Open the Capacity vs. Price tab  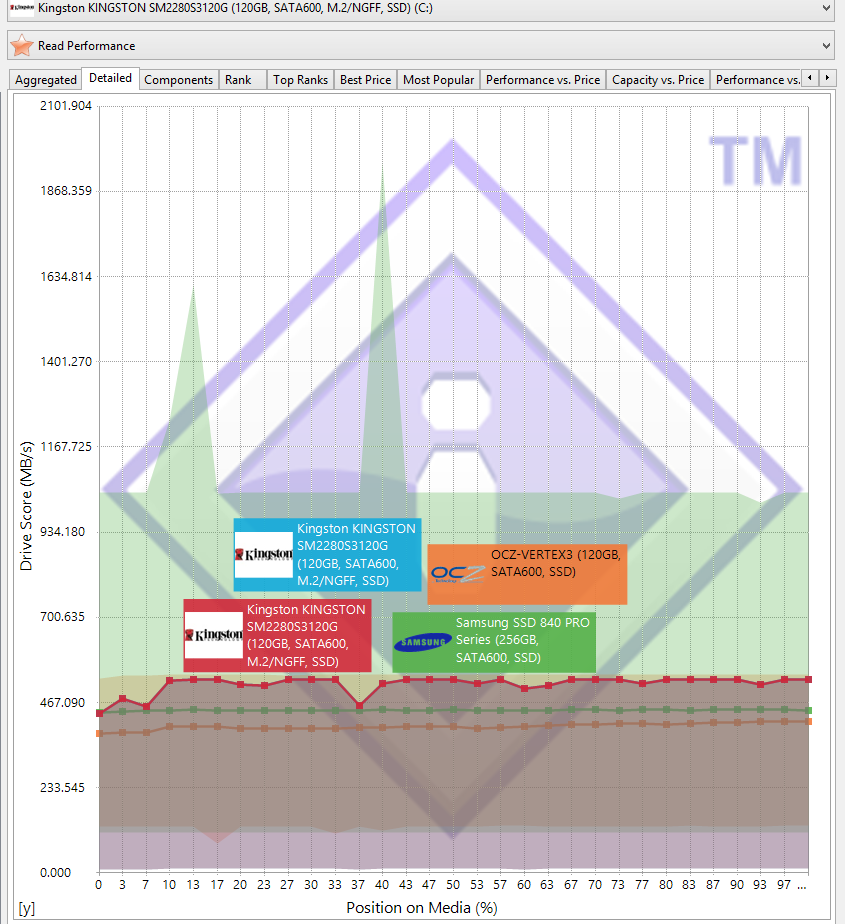[x=658, y=80]
